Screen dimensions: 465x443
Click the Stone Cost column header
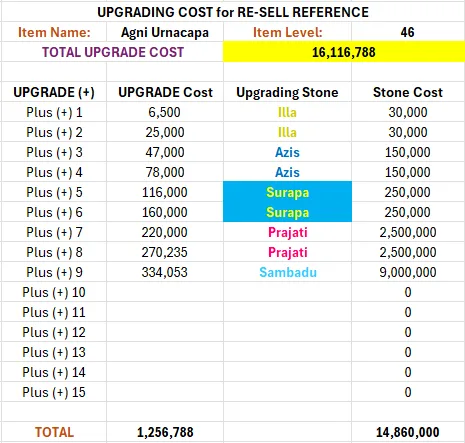click(408, 92)
